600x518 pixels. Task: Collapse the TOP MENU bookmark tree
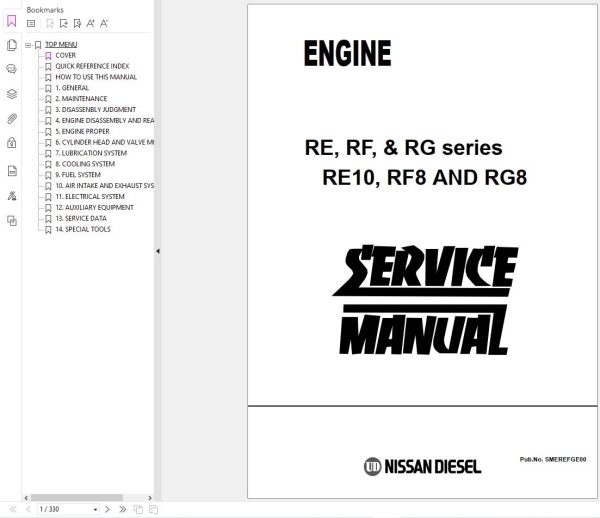[28, 45]
